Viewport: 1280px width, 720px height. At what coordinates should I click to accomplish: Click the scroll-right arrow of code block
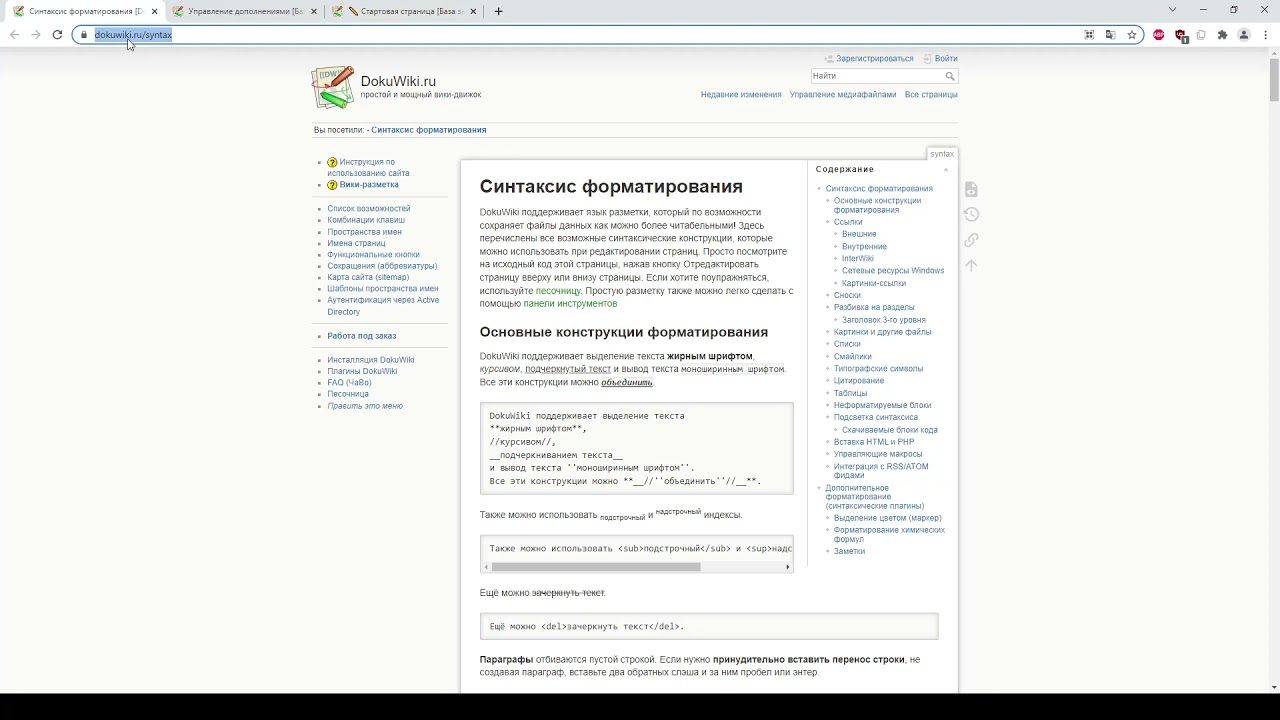pyautogui.click(x=788, y=567)
